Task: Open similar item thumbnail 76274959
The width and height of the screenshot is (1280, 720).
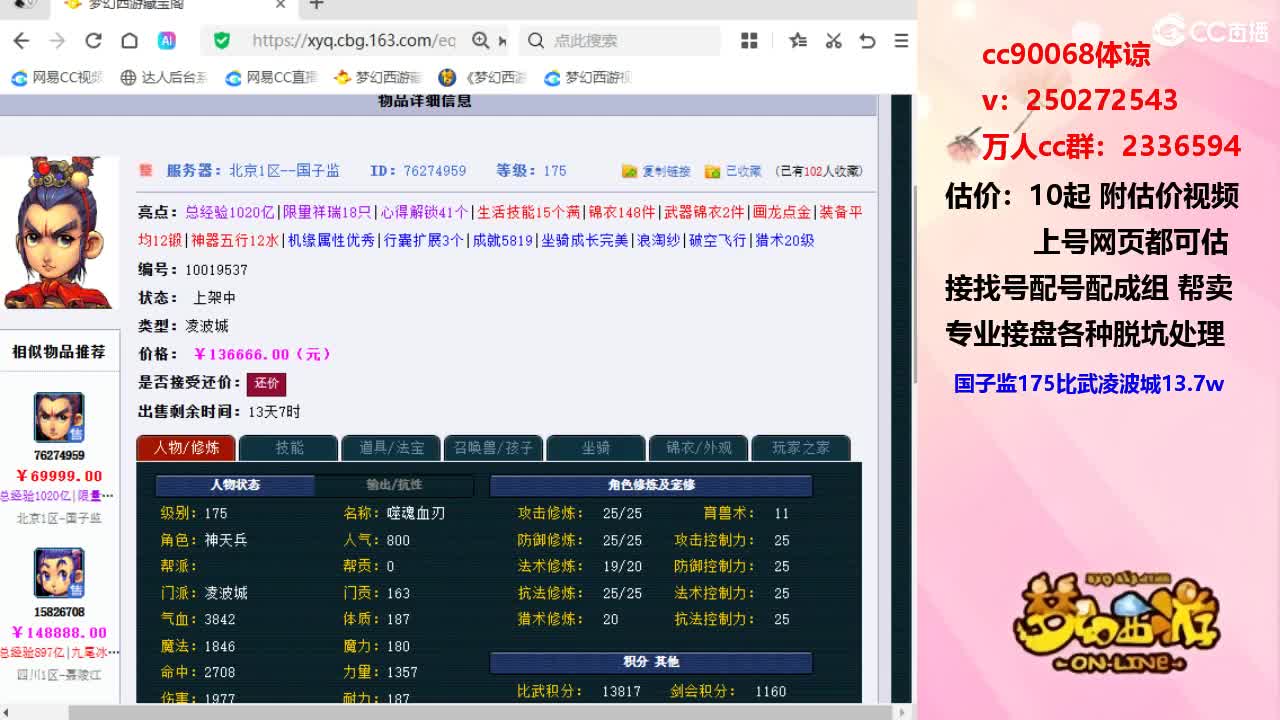Action: click(x=59, y=417)
